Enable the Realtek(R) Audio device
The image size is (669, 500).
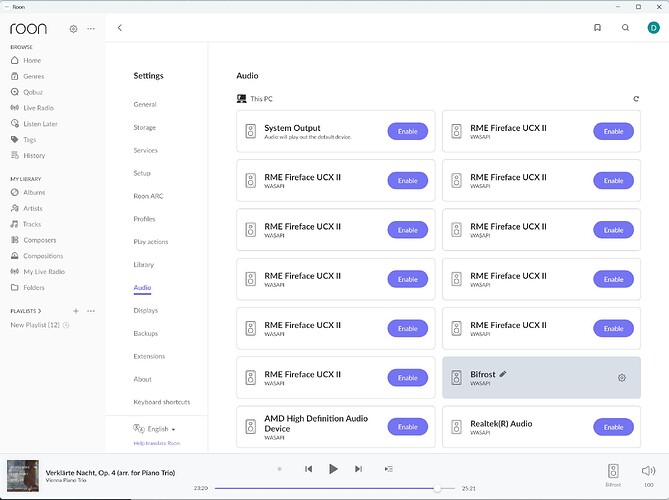(x=613, y=427)
